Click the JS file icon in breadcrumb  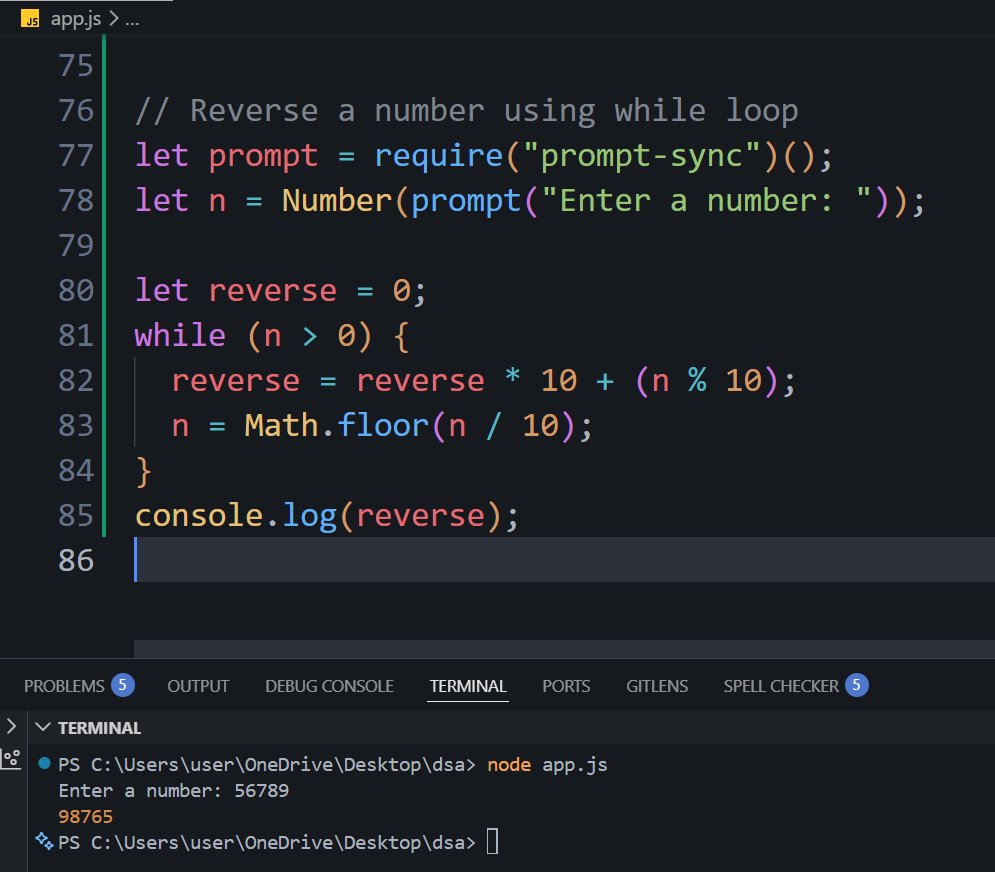tap(30, 19)
